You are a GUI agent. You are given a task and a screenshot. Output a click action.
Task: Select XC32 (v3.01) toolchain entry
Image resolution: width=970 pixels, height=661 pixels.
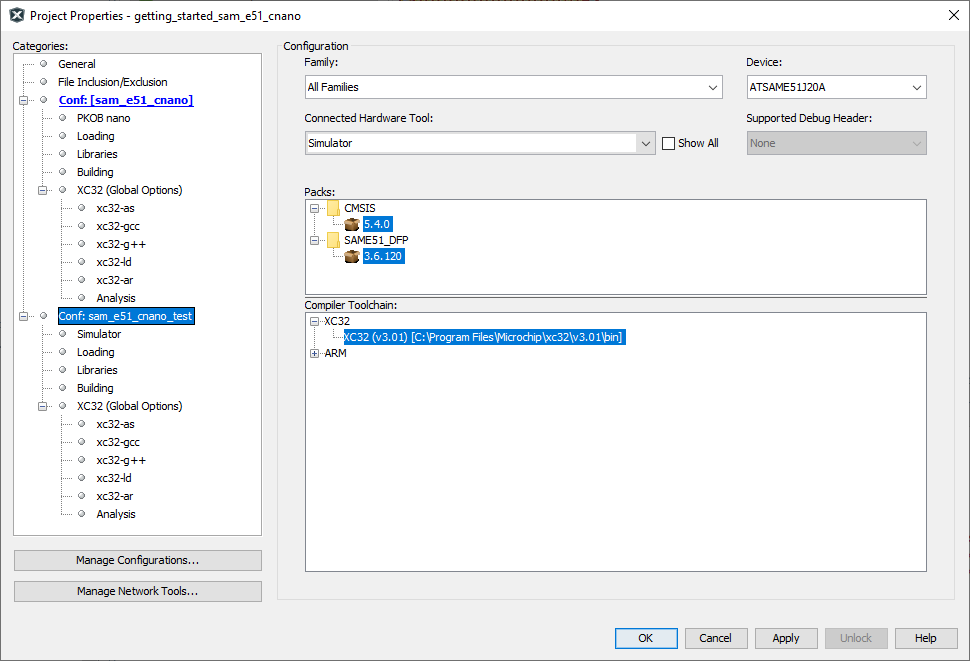pyautogui.click(x=483, y=337)
